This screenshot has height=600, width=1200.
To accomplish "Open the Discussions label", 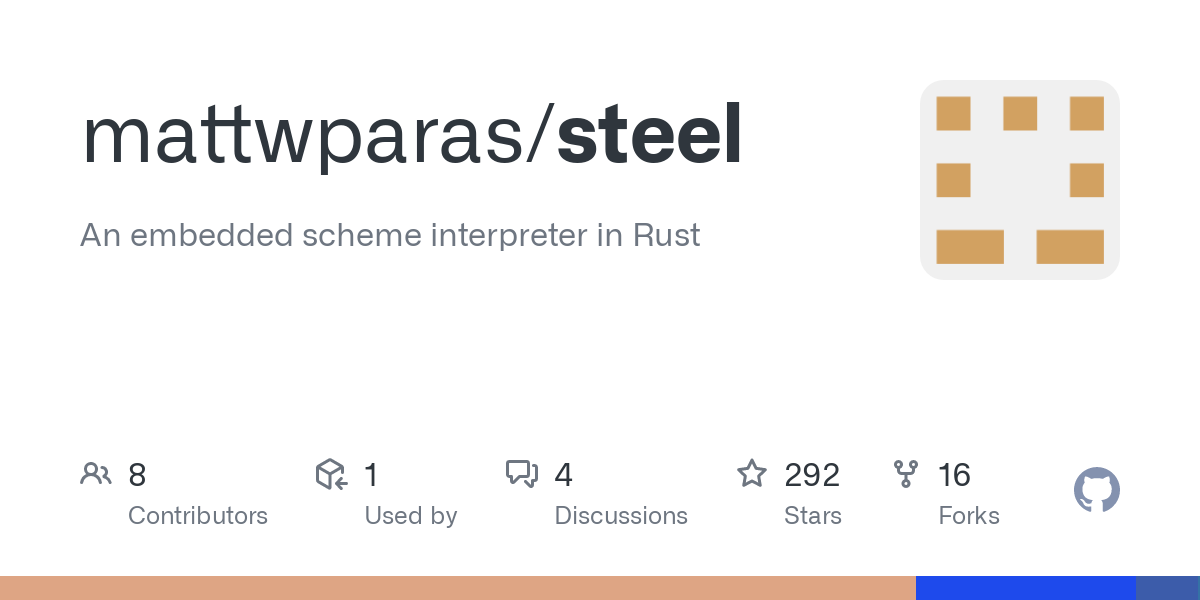I will (621, 516).
